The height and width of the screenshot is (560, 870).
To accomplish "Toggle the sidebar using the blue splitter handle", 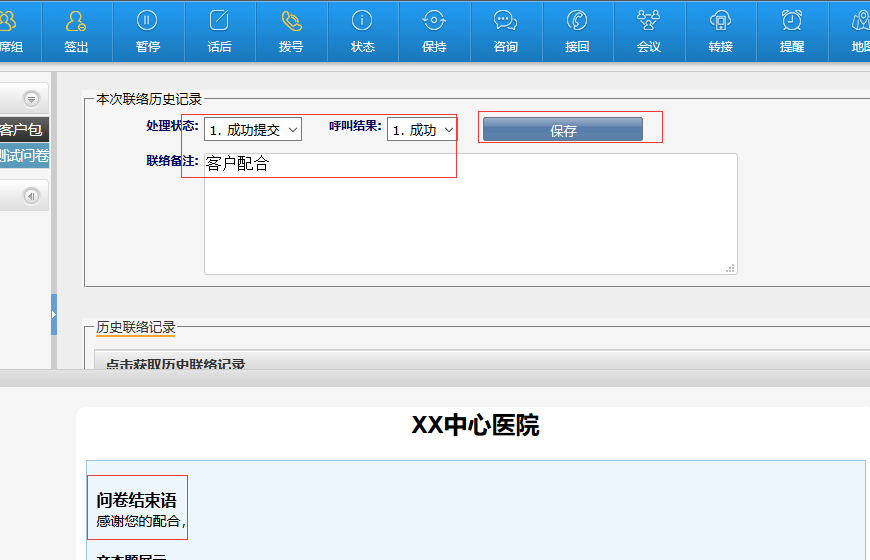I will [x=54, y=315].
